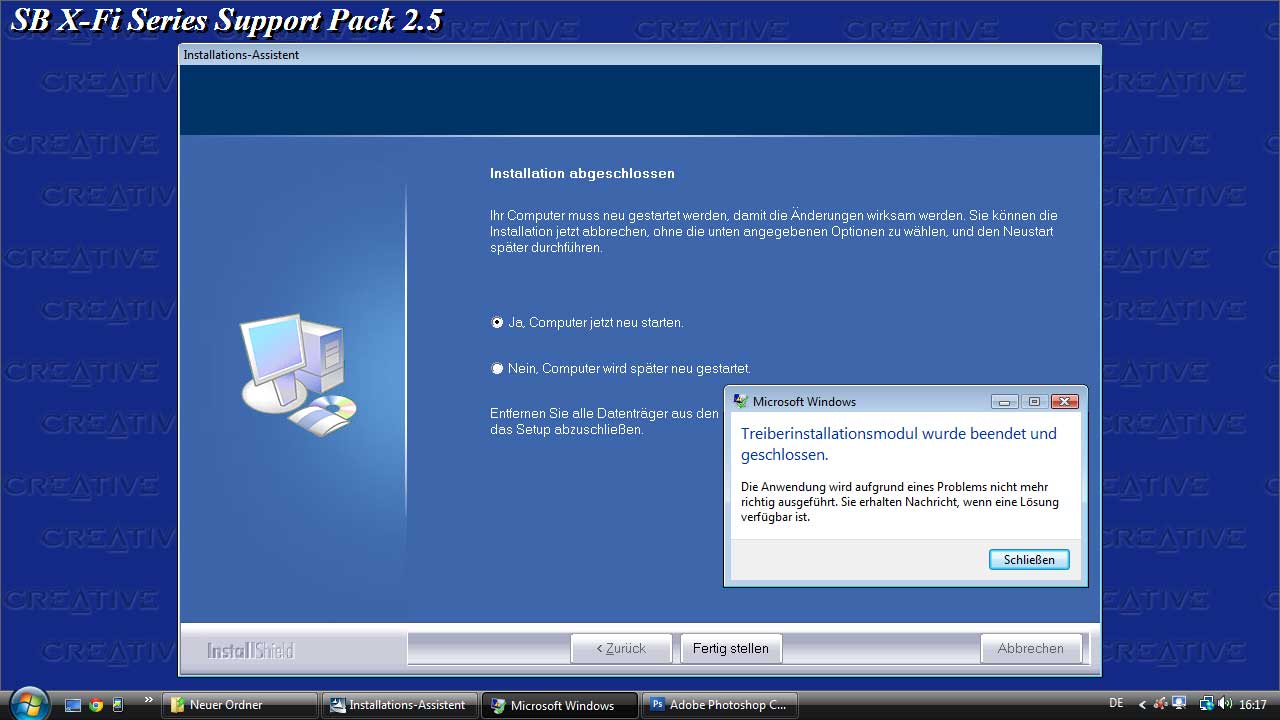Click the DE language indicator

[1116, 704]
